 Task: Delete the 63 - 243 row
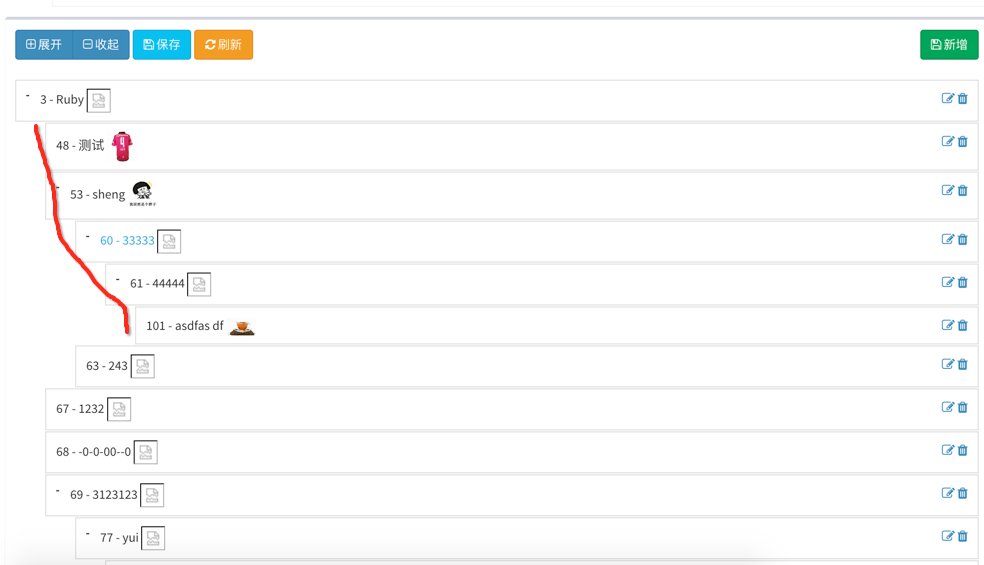tap(963, 364)
